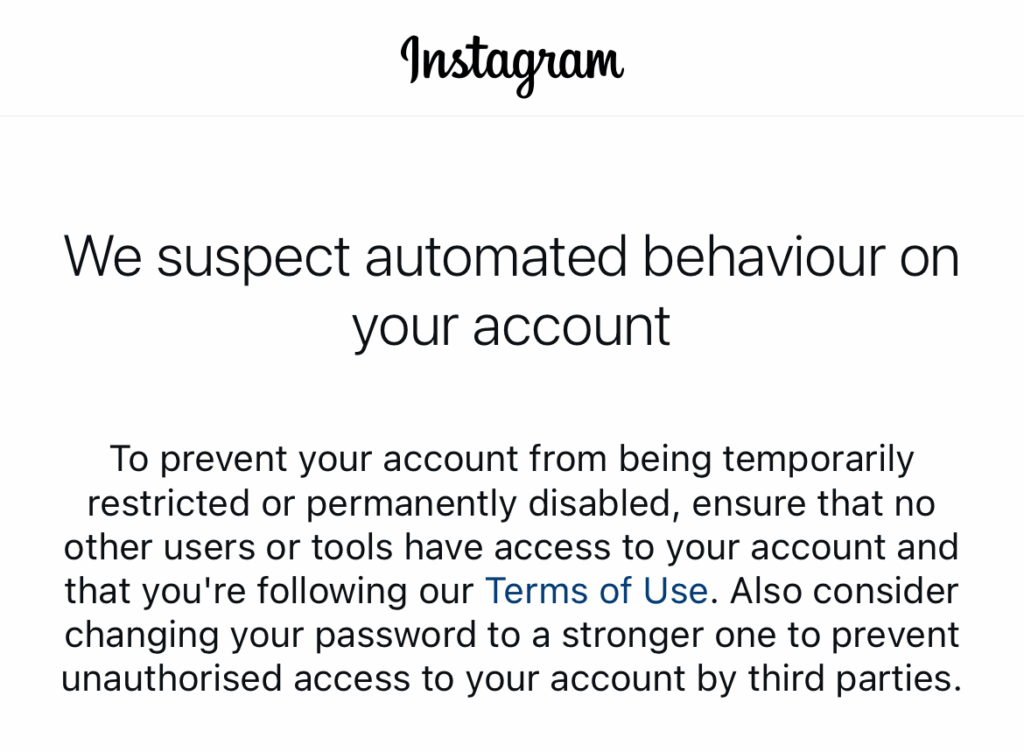Screen dimensions: 1024x752
Task: Click the phrase 'permanently disabled' in the paragraph
Action: click(488, 504)
